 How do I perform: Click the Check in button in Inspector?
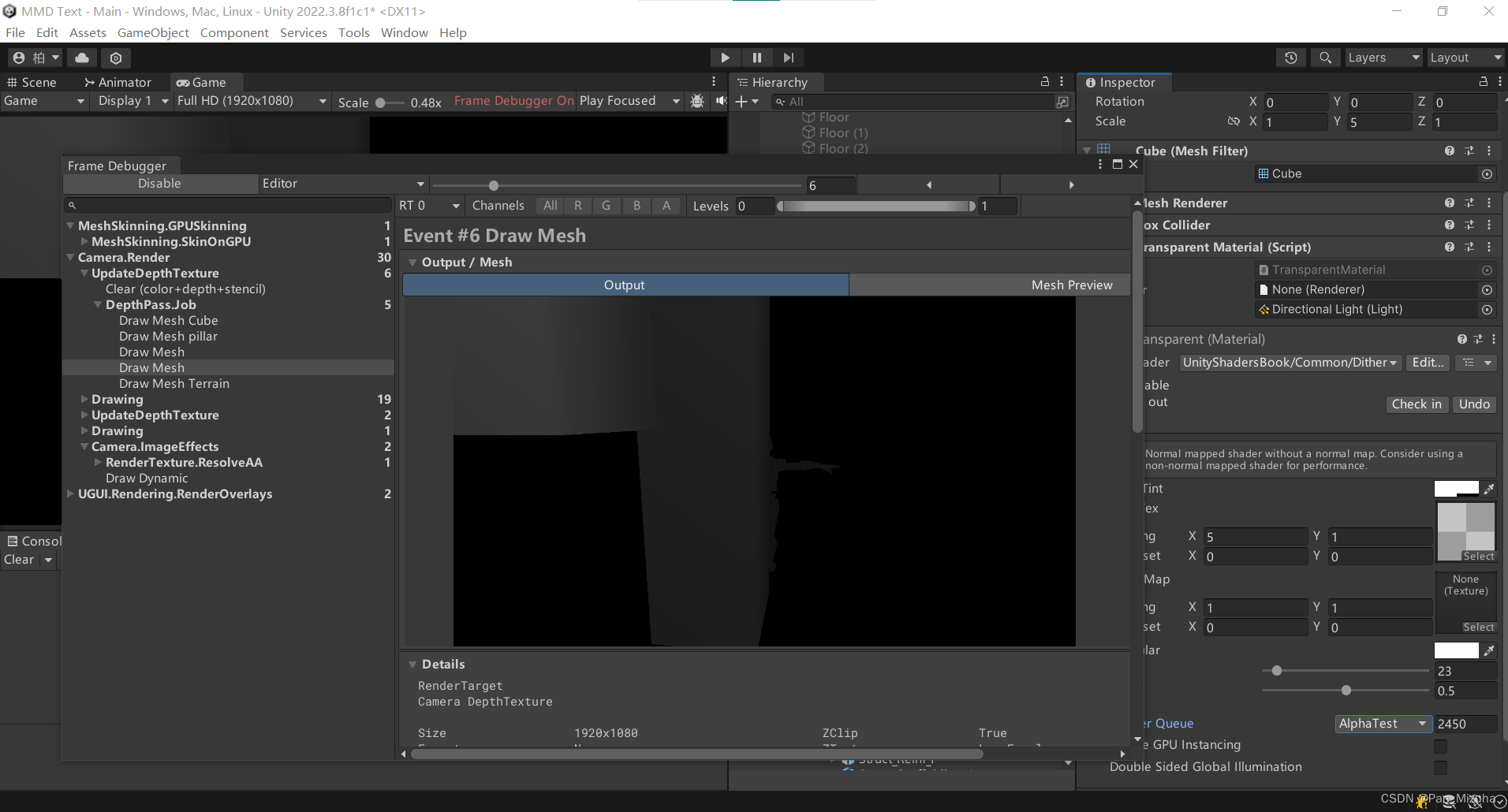(x=1416, y=404)
